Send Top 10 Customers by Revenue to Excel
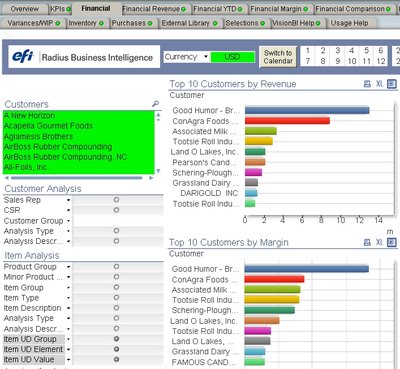 coord(379,84)
